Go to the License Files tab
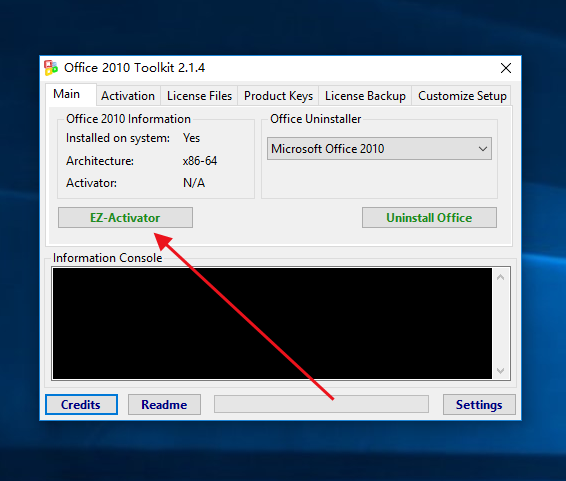Viewport: 566px width, 481px height. click(x=199, y=96)
